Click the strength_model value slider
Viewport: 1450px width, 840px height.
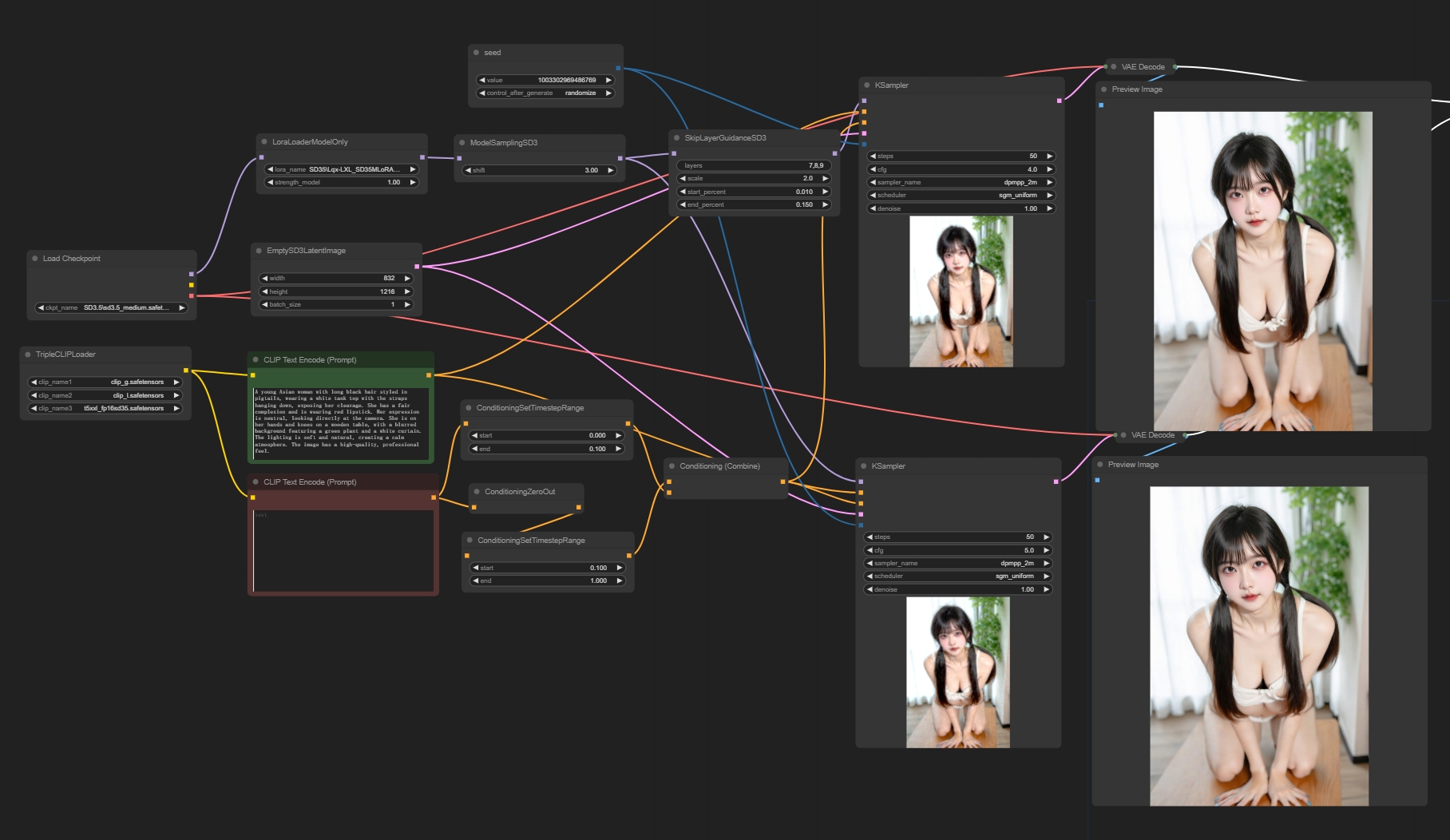[x=342, y=183]
